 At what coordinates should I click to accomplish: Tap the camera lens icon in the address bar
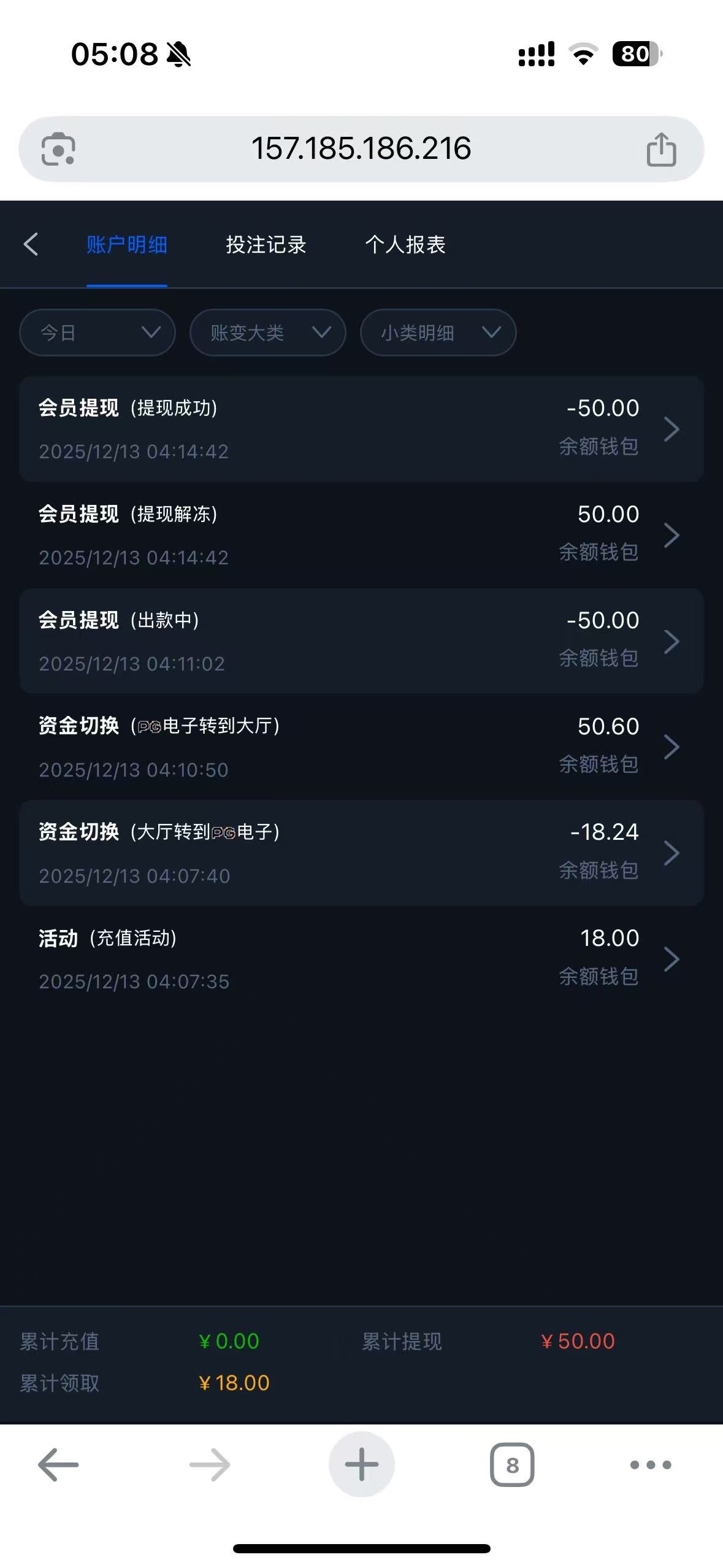58,149
